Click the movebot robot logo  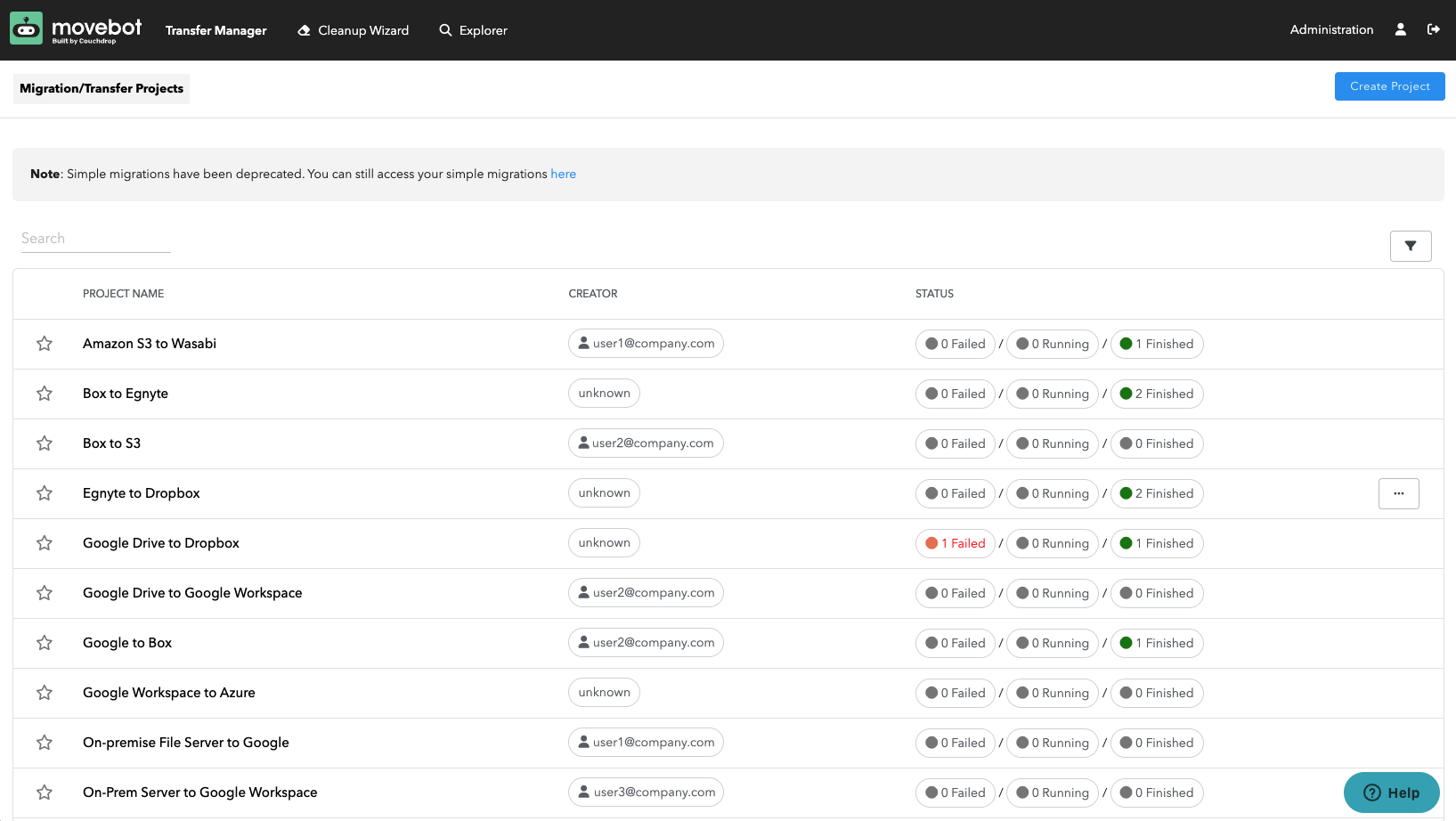pos(26,28)
